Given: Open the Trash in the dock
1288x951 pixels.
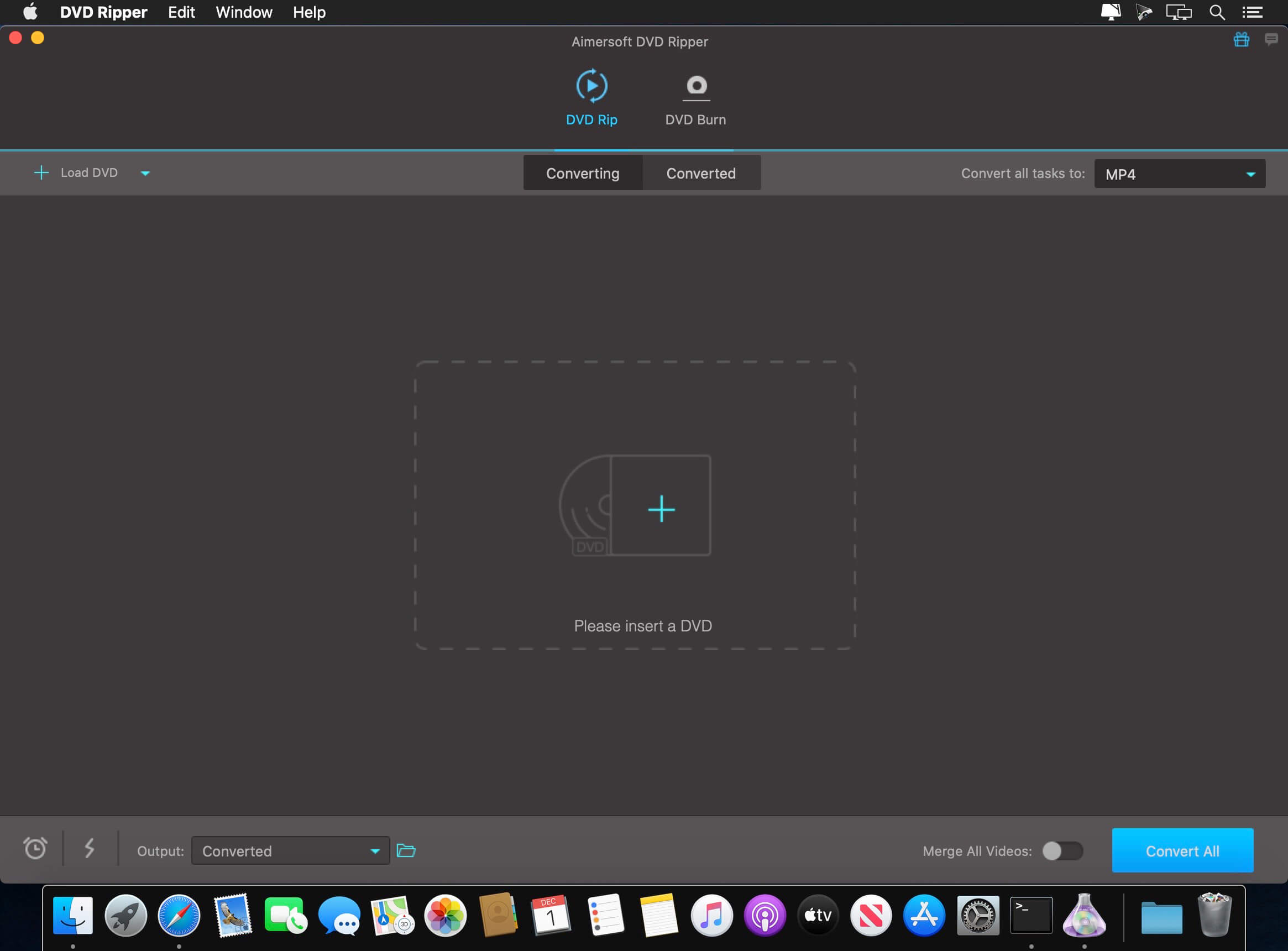Looking at the screenshot, I should (x=1215, y=915).
